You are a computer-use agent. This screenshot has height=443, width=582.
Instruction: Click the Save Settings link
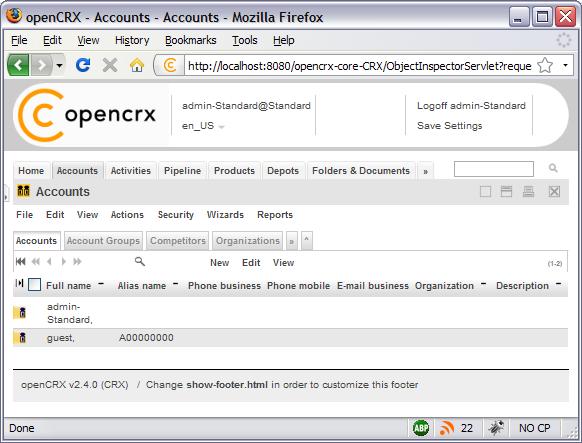pos(449,126)
